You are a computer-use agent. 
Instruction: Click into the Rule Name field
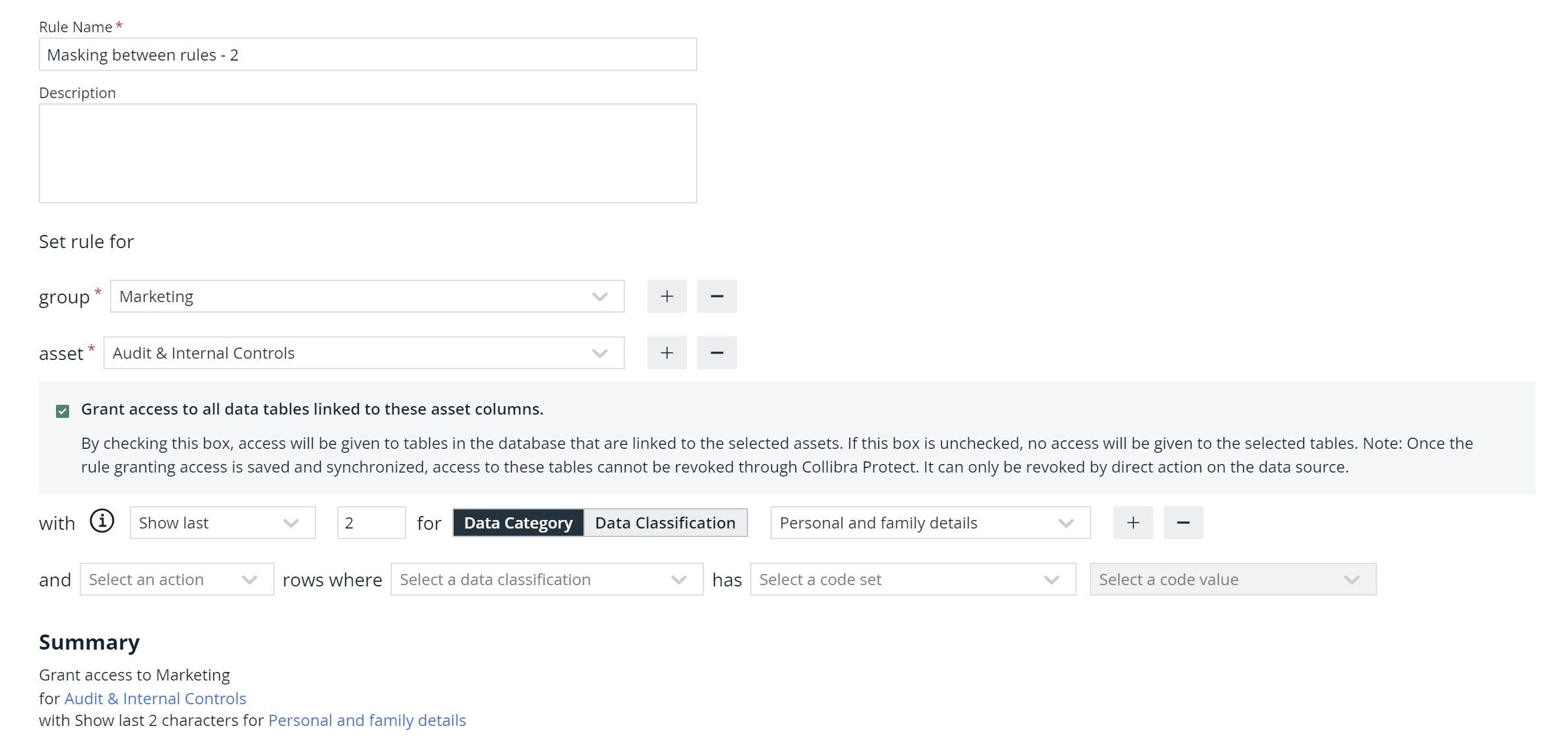pyautogui.click(x=367, y=55)
